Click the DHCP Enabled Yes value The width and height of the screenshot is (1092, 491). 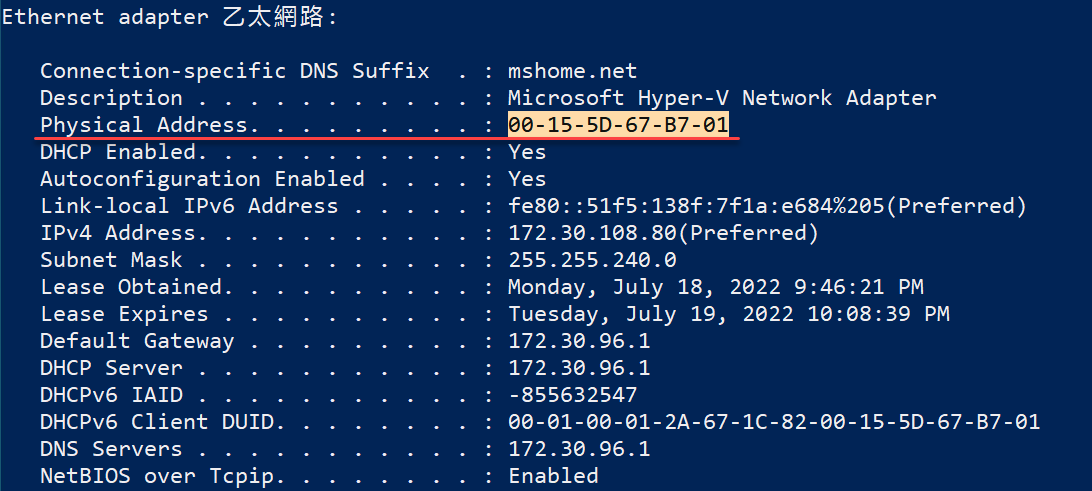527,152
